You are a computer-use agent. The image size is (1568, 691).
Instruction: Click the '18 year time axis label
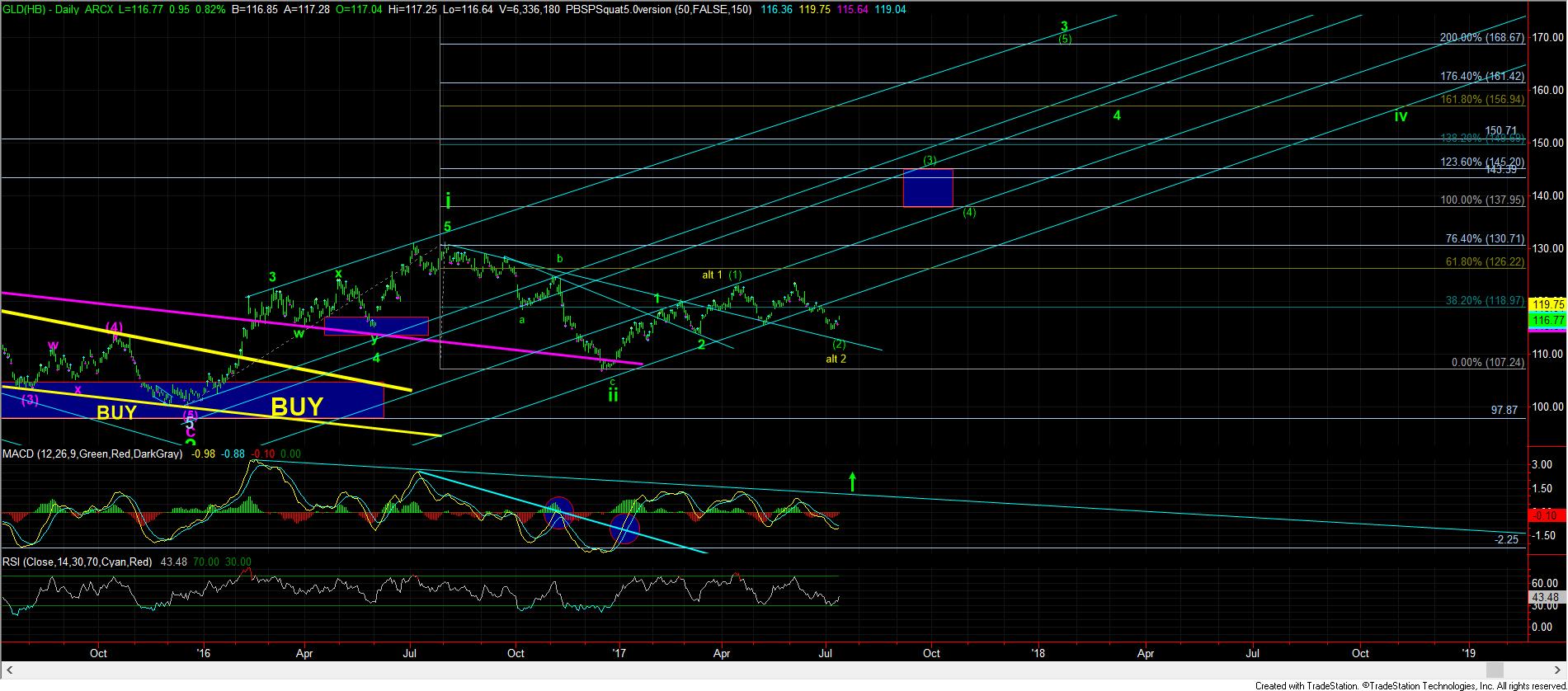[1038, 653]
